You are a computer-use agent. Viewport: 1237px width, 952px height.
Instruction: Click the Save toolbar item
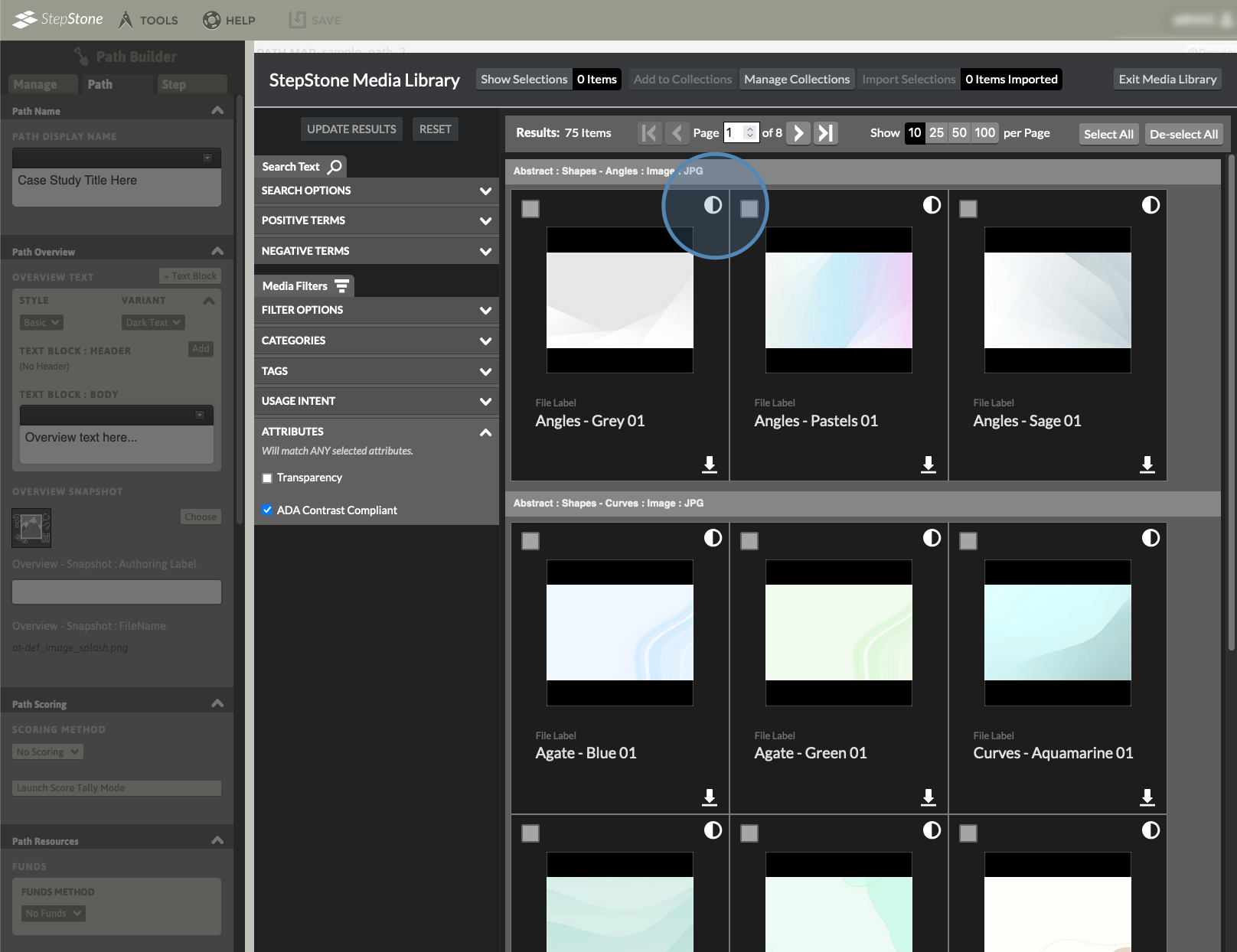click(x=315, y=20)
